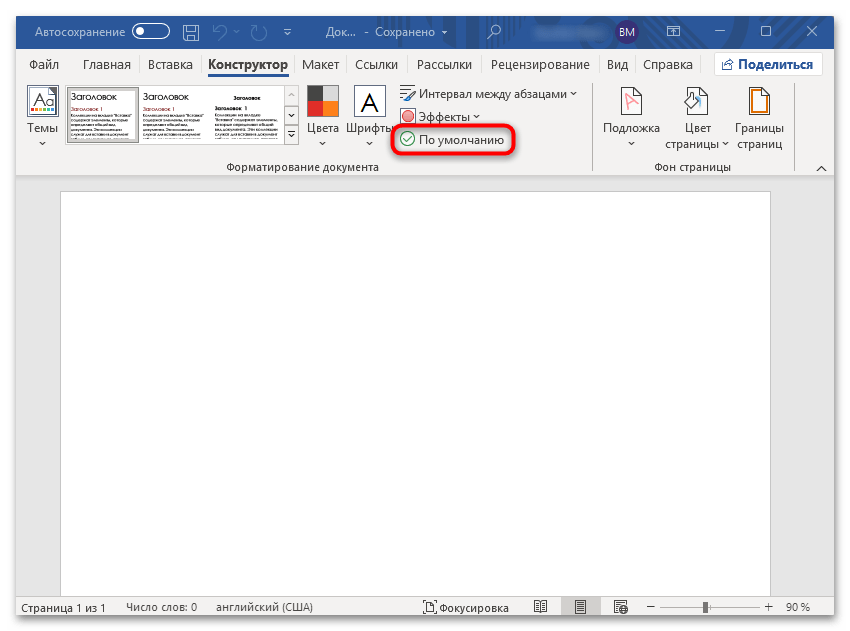Click the Цвета theme colors icon

tap(322, 103)
